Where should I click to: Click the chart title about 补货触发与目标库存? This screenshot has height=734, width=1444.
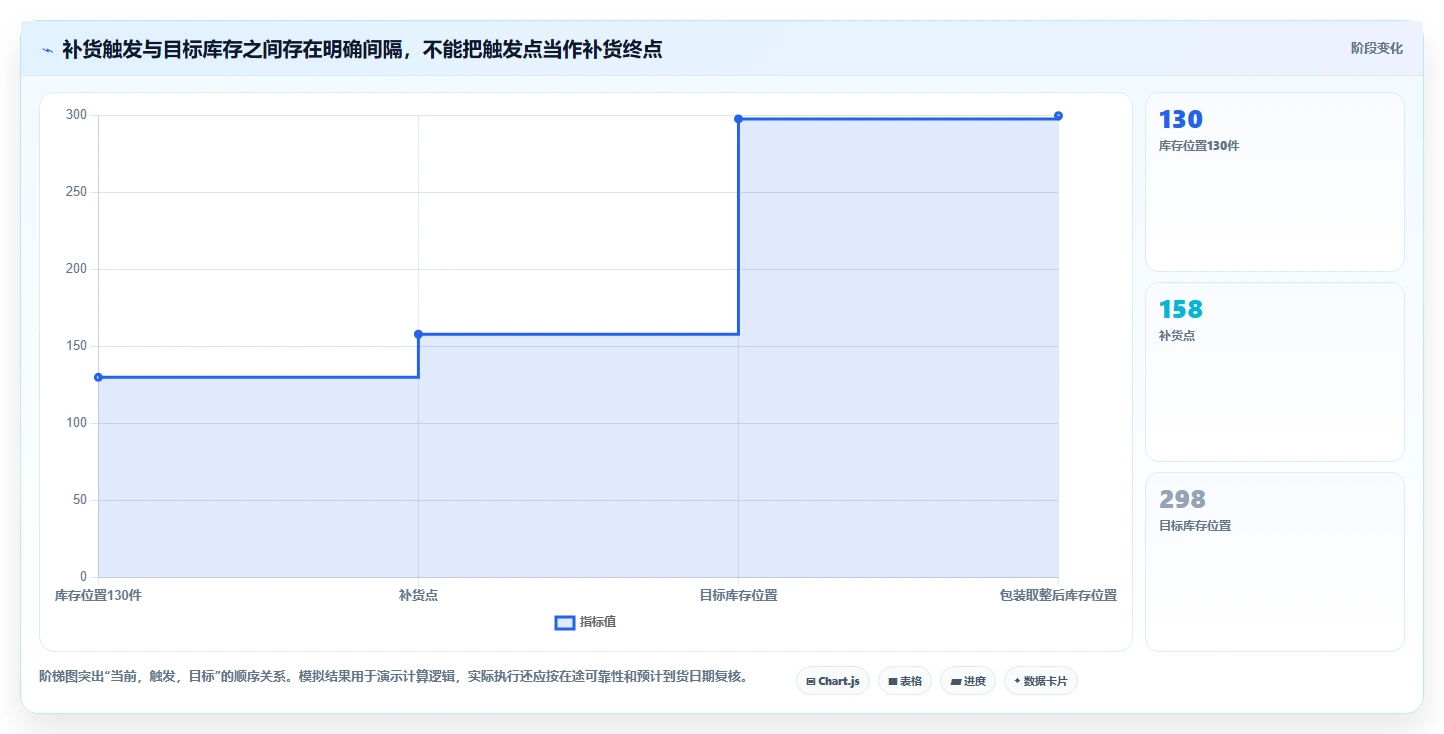(x=362, y=49)
